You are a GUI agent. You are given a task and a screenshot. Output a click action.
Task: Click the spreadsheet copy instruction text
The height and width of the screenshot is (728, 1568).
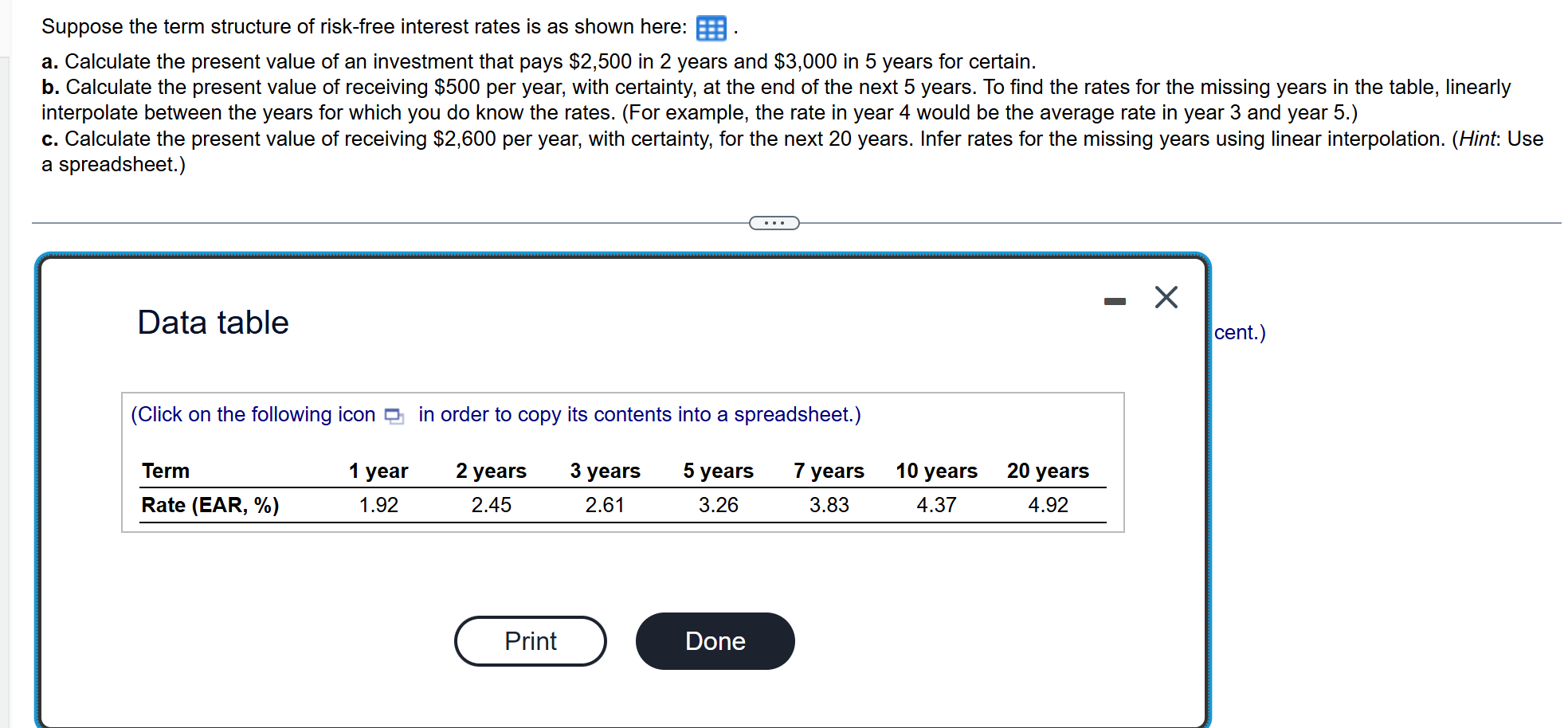[495, 414]
